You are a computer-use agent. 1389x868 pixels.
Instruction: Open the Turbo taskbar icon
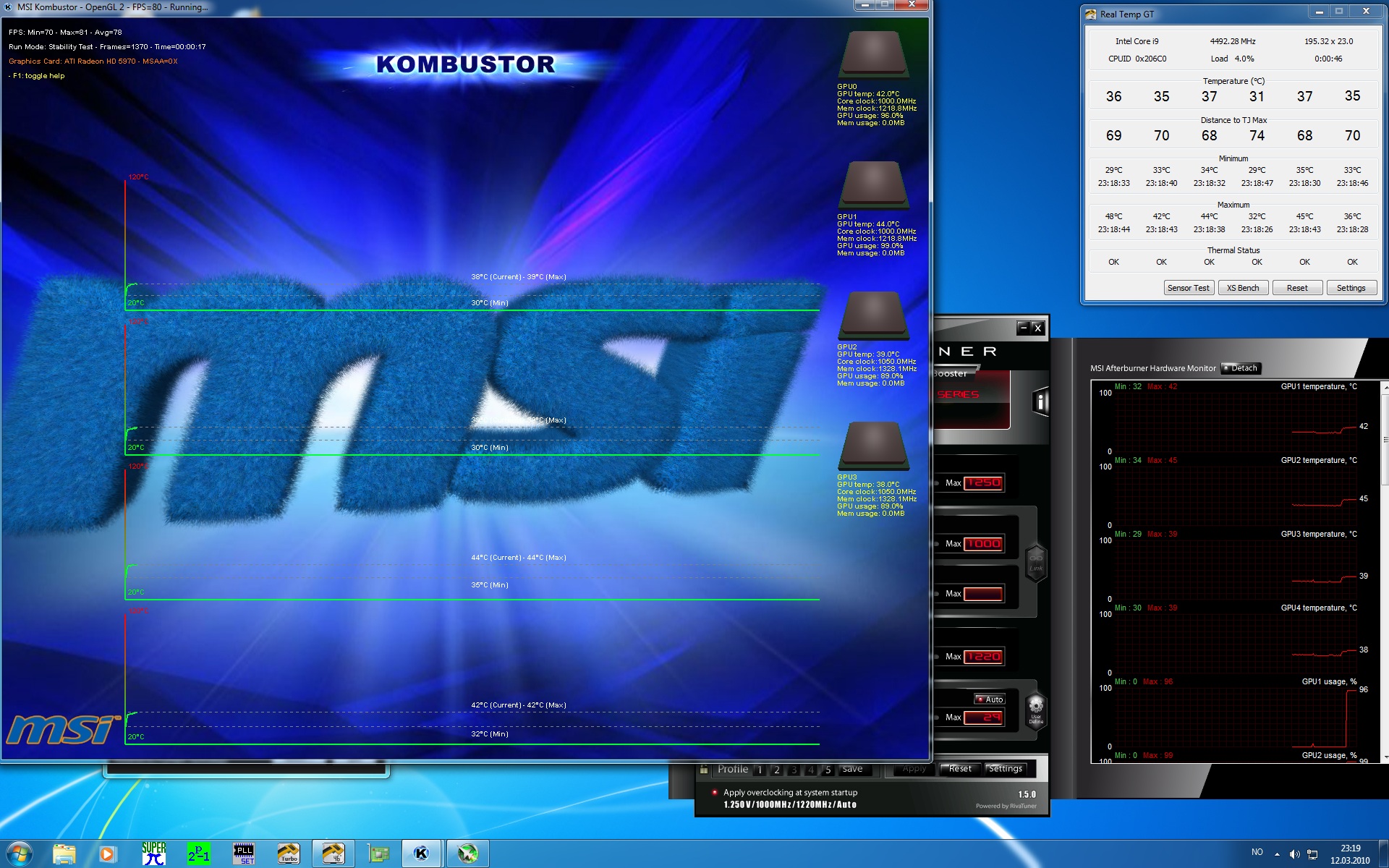[289, 854]
